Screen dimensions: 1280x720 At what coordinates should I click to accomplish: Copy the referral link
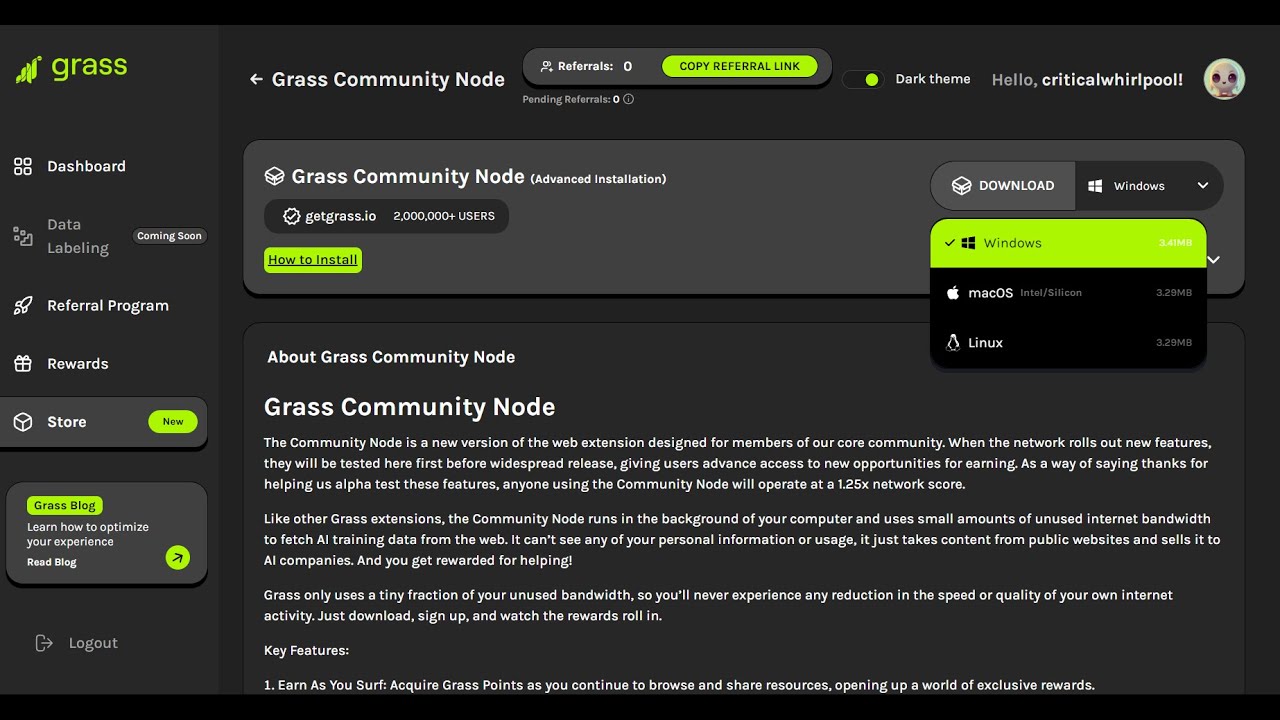(x=740, y=67)
